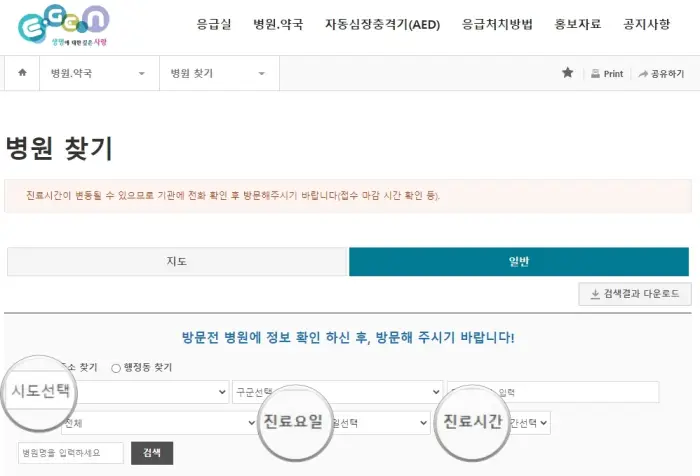Open the 전체 category dropdown

[x=159, y=423]
